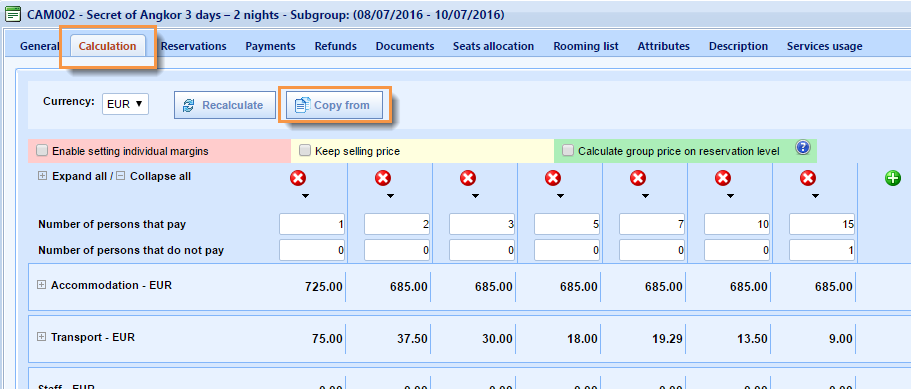The width and height of the screenshot is (911, 389).
Task: Open dropdown arrow for the 15-person column
Action: (815, 196)
